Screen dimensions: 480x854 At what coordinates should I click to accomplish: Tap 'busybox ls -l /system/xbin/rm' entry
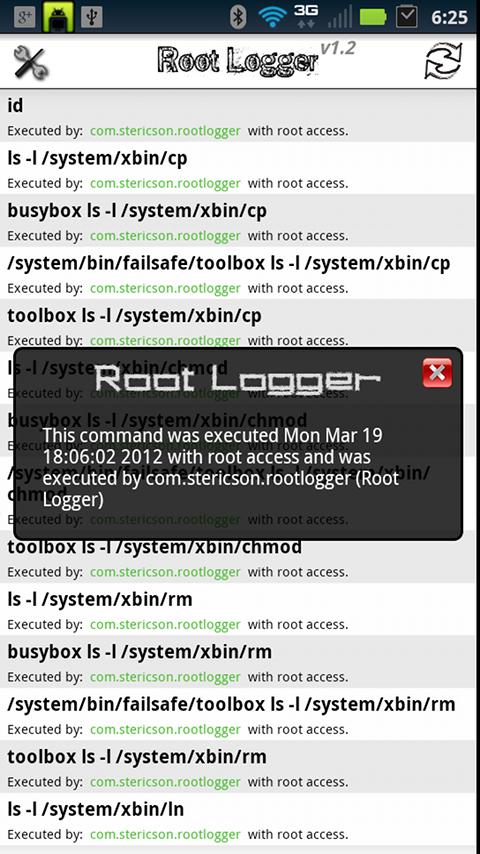[x=238, y=662]
